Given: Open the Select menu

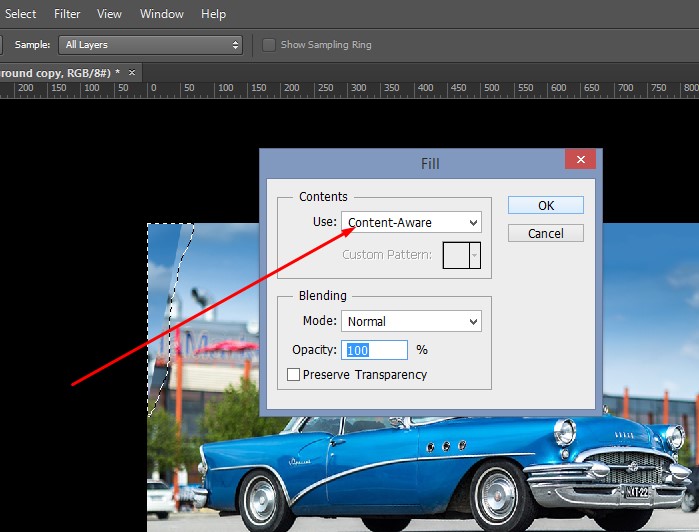Looking at the screenshot, I should pyautogui.click(x=20, y=14).
